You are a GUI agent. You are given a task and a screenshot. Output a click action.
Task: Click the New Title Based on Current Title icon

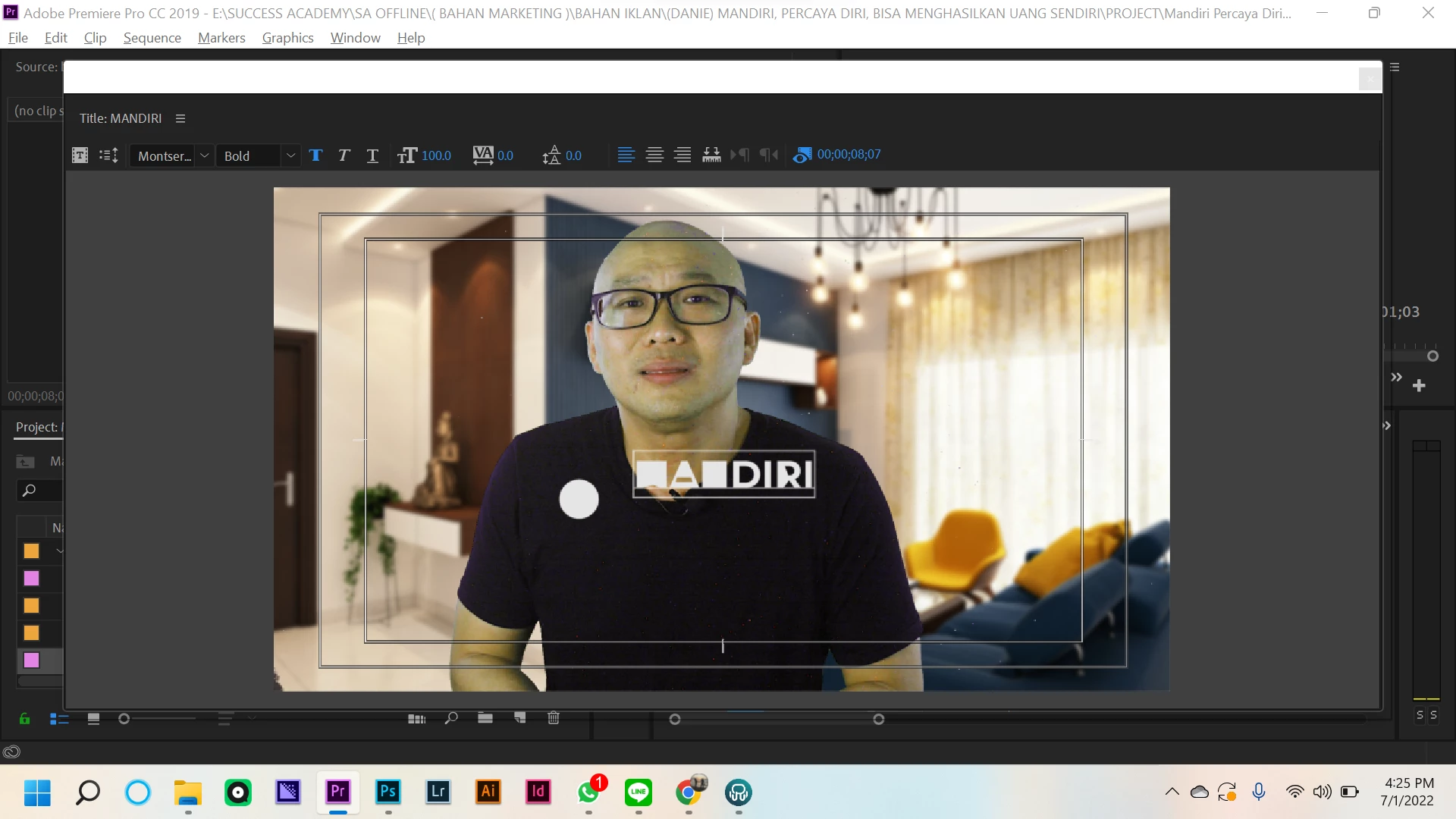click(80, 155)
